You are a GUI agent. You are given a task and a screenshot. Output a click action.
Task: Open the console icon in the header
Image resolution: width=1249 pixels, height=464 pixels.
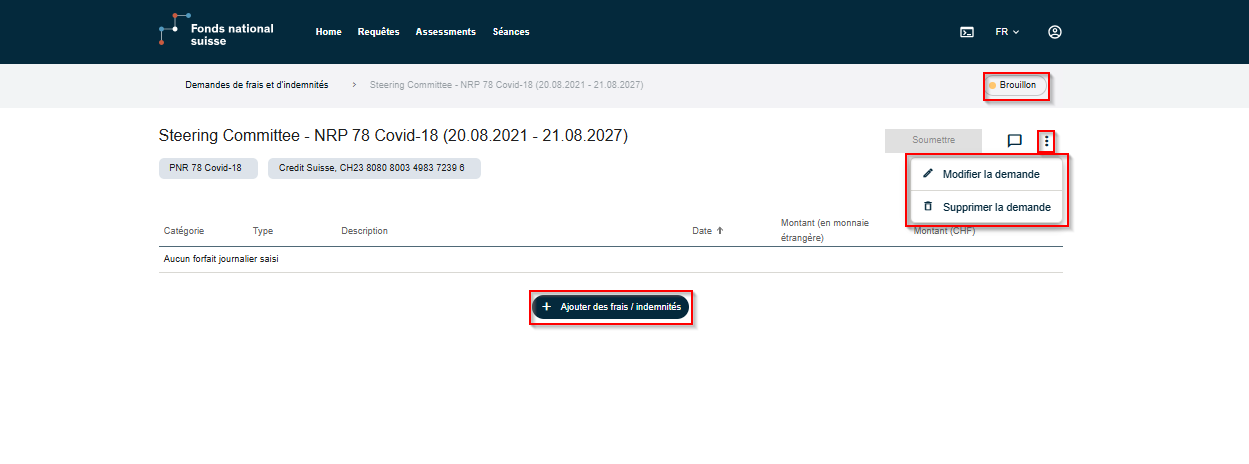(967, 32)
